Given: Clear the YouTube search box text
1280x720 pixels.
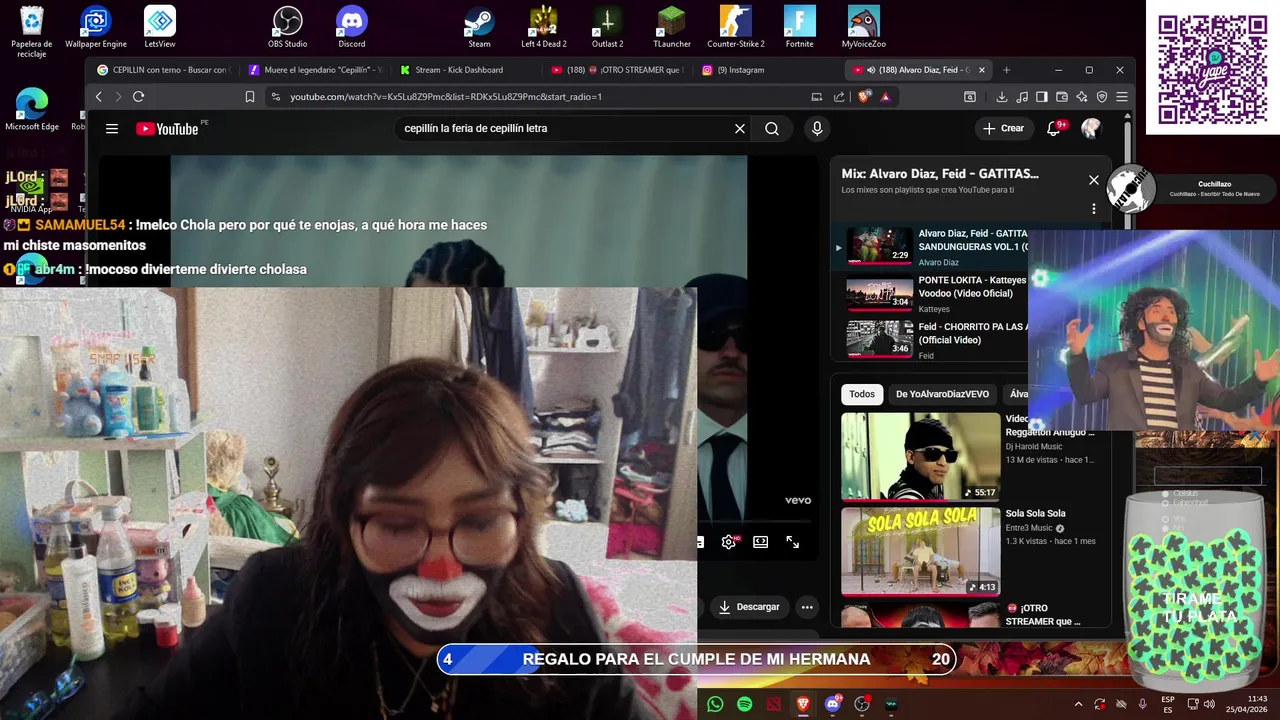Looking at the screenshot, I should (740, 129).
